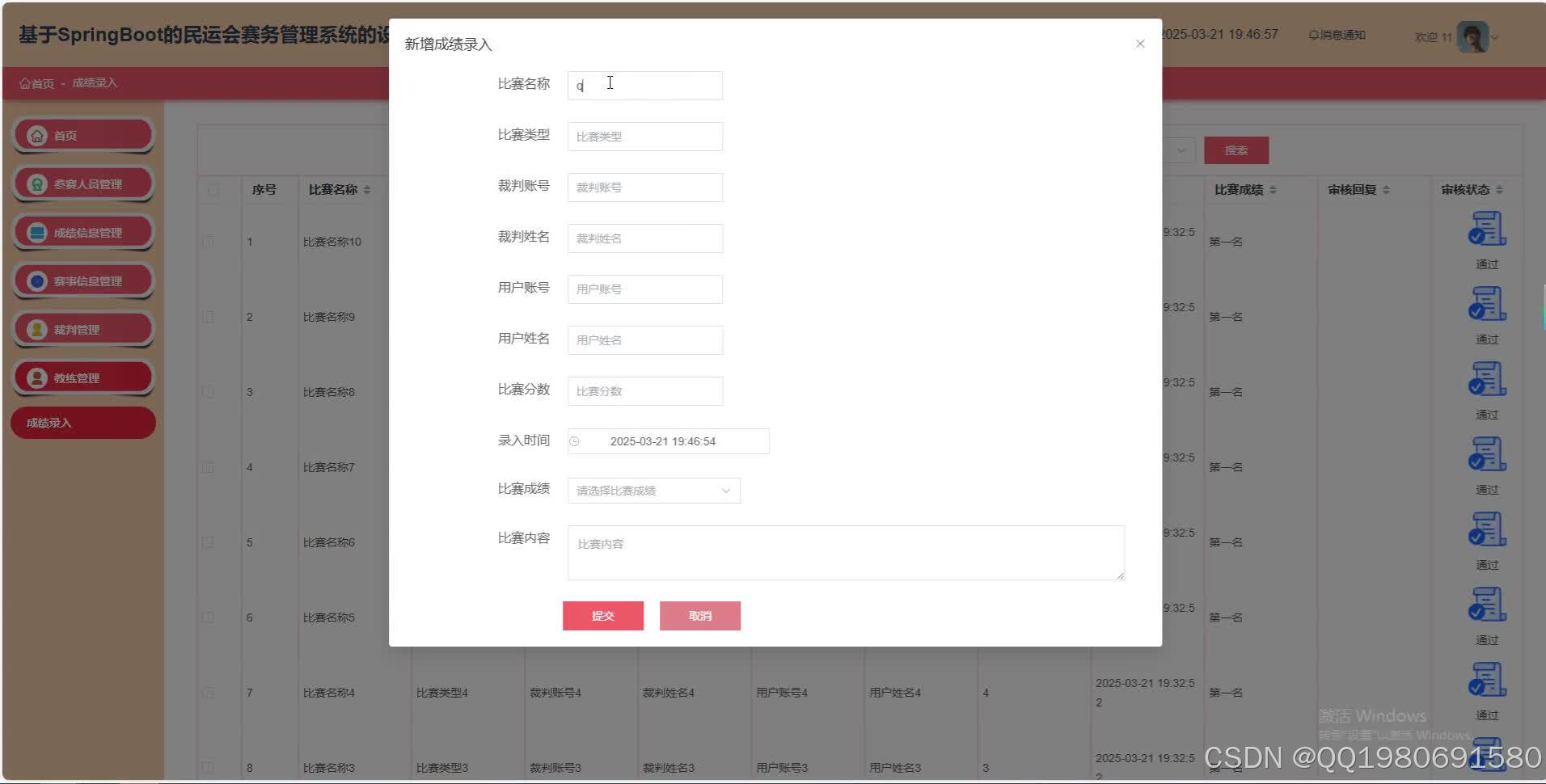Viewport: 1546px width, 784px height.
Task: Open the 比赛成绩 dropdown in the modal
Action: pos(653,491)
